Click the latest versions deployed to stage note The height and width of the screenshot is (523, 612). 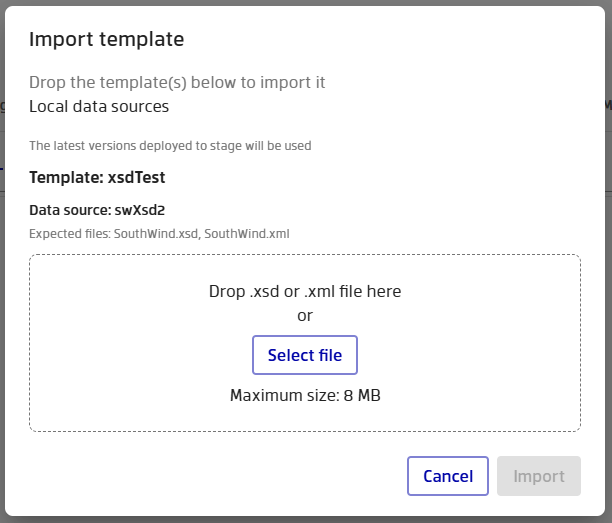point(170,146)
